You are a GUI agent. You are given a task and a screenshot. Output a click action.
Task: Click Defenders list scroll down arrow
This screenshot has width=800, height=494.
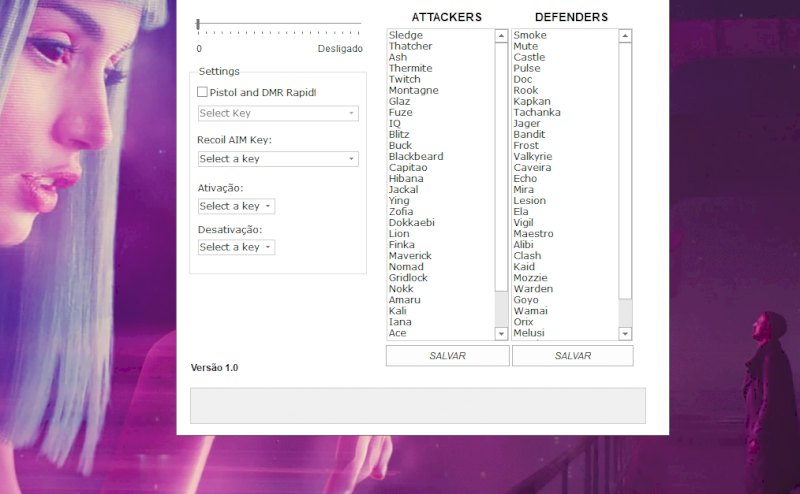click(626, 334)
